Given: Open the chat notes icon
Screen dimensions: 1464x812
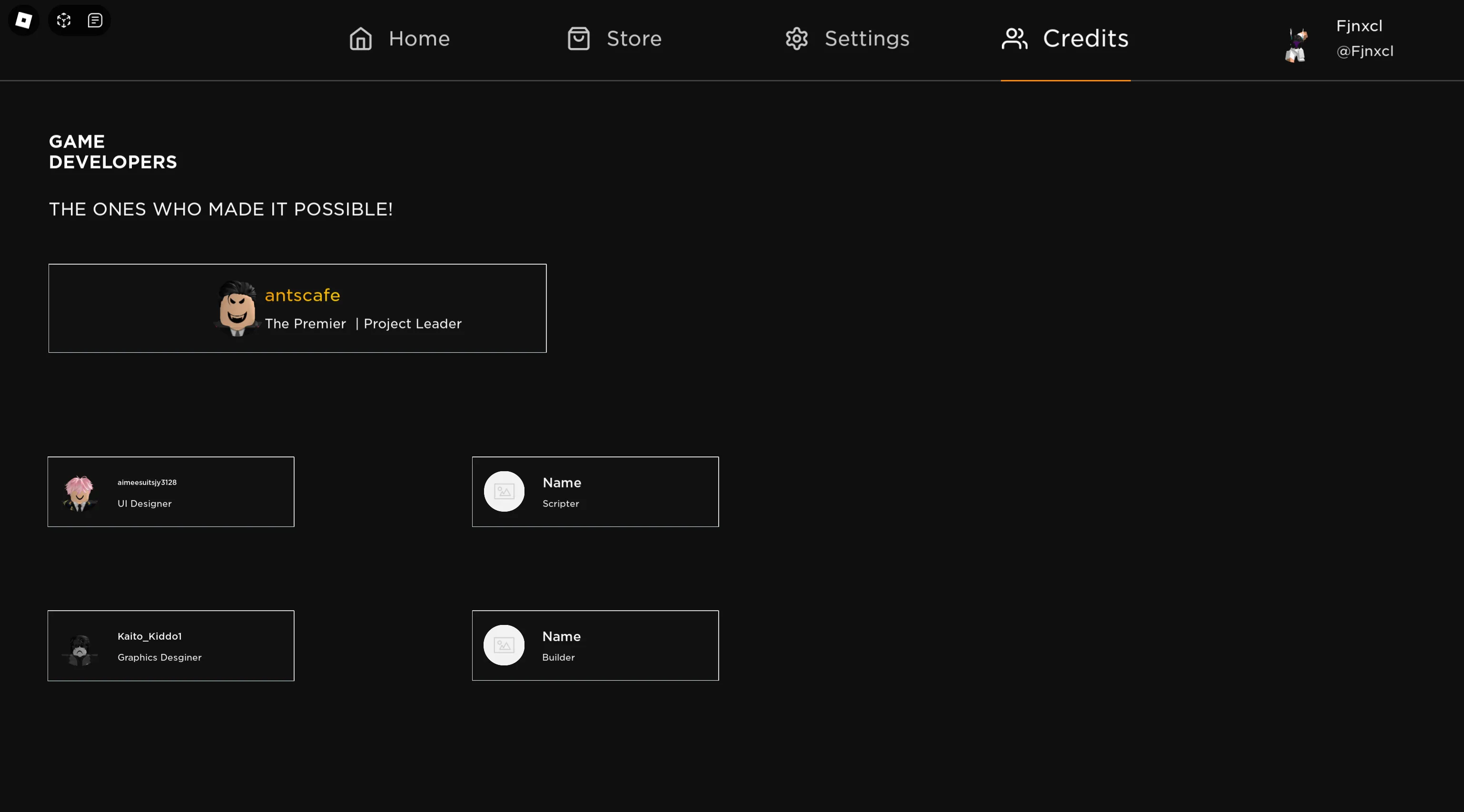Looking at the screenshot, I should pyautogui.click(x=95, y=20).
